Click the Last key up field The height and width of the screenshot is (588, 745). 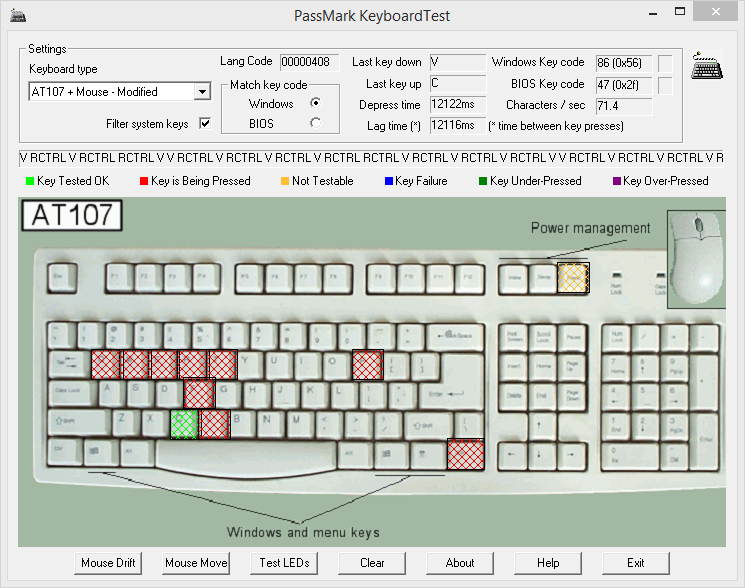(x=458, y=84)
